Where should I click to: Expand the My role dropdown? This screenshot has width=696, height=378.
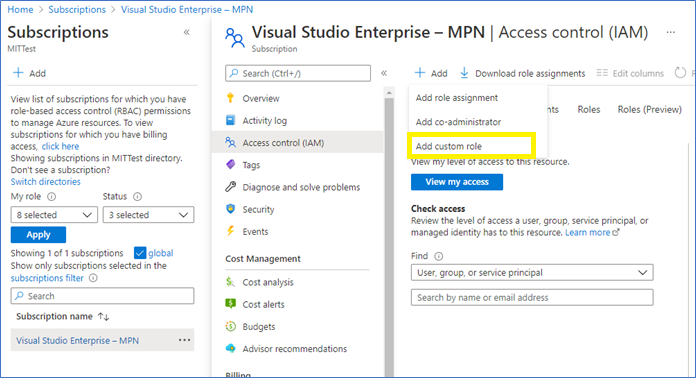54,215
